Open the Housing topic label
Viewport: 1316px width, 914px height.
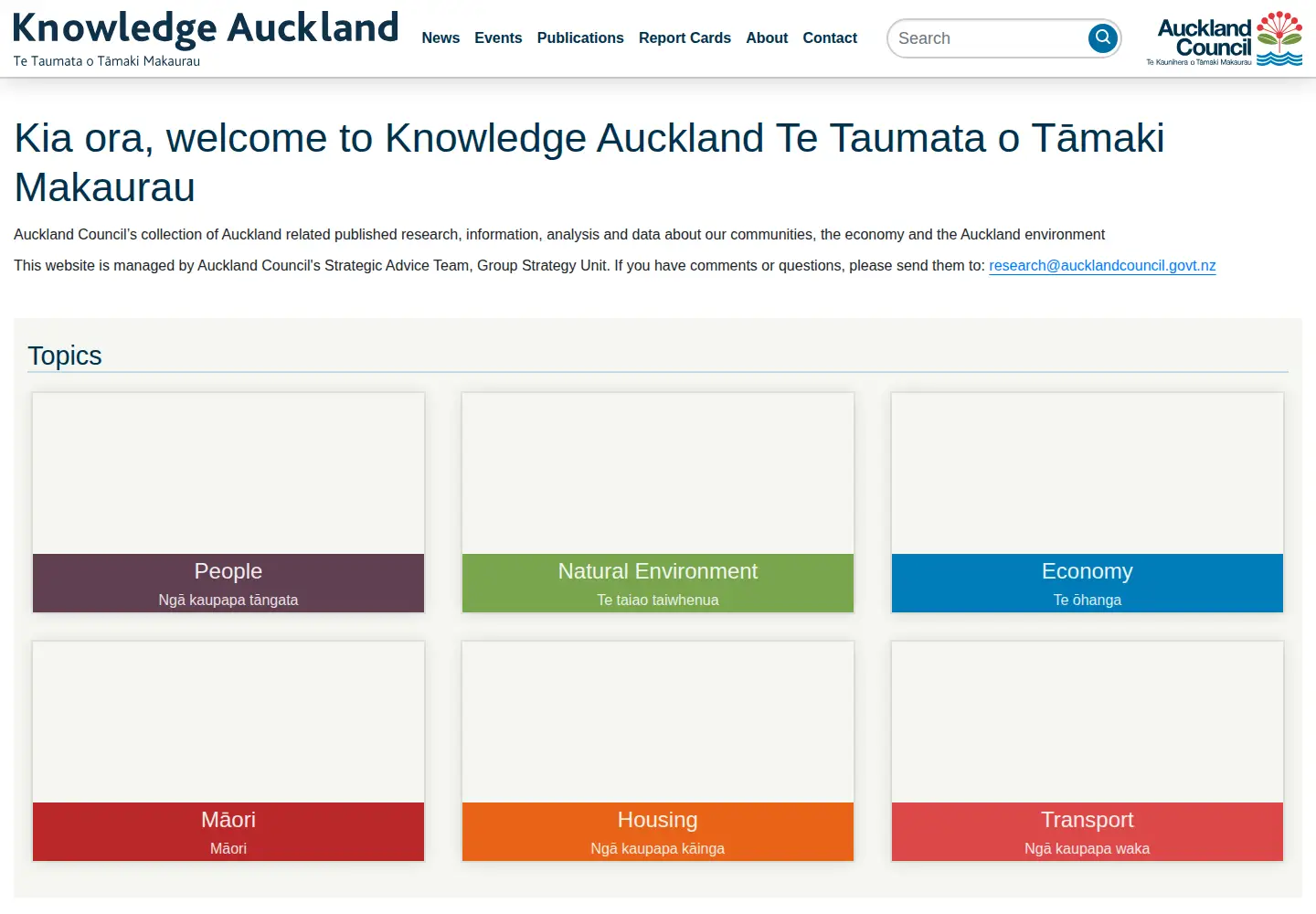[x=658, y=832]
